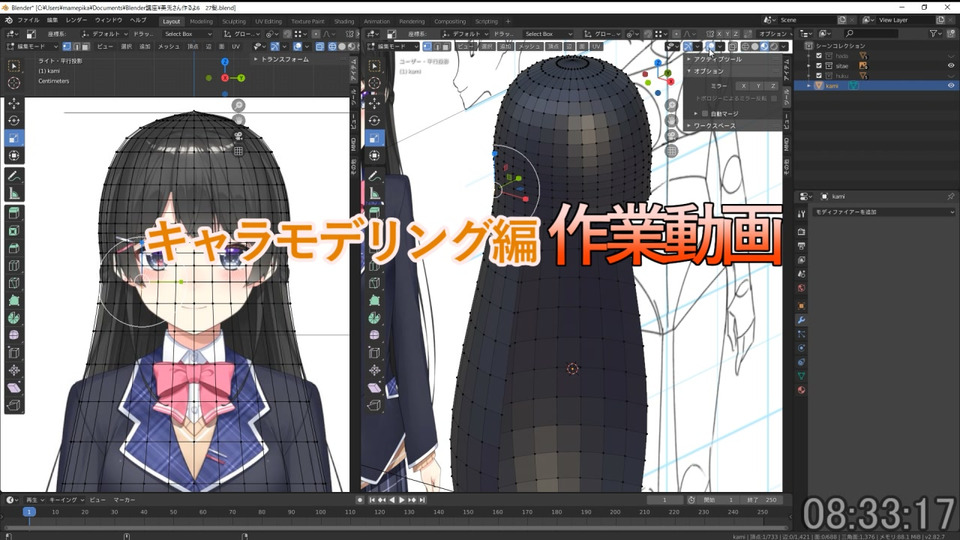Switch to the Sculpting workspace tab
This screenshot has width=960, height=540.
[x=234, y=21]
